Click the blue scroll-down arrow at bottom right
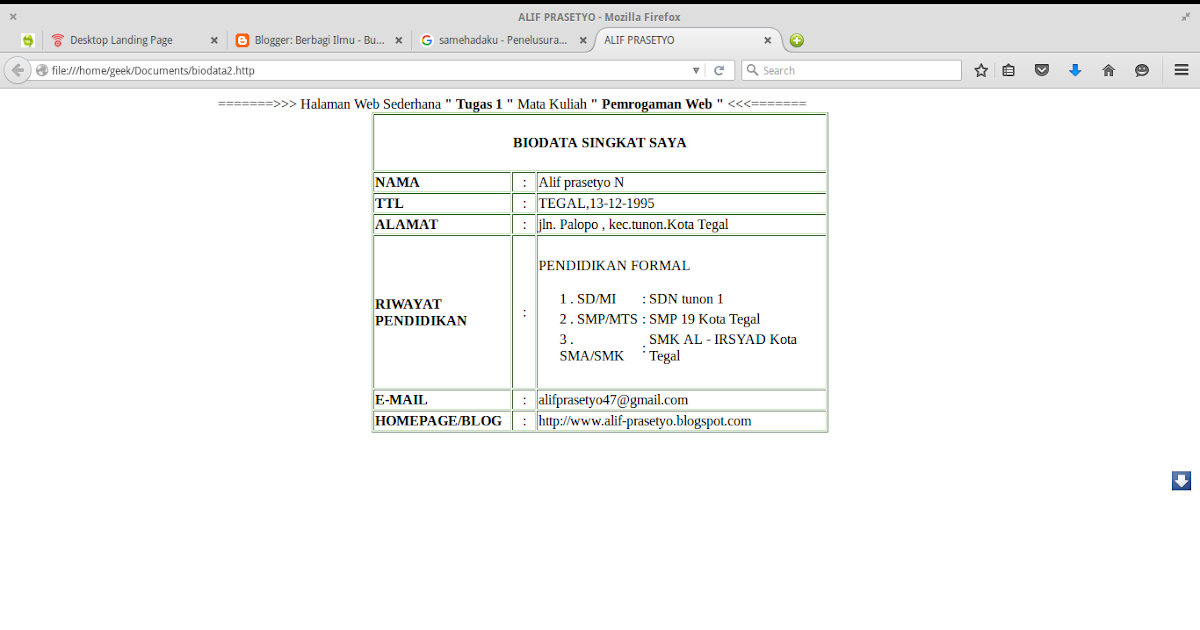This screenshot has height=630, width=1200. 1181,480
